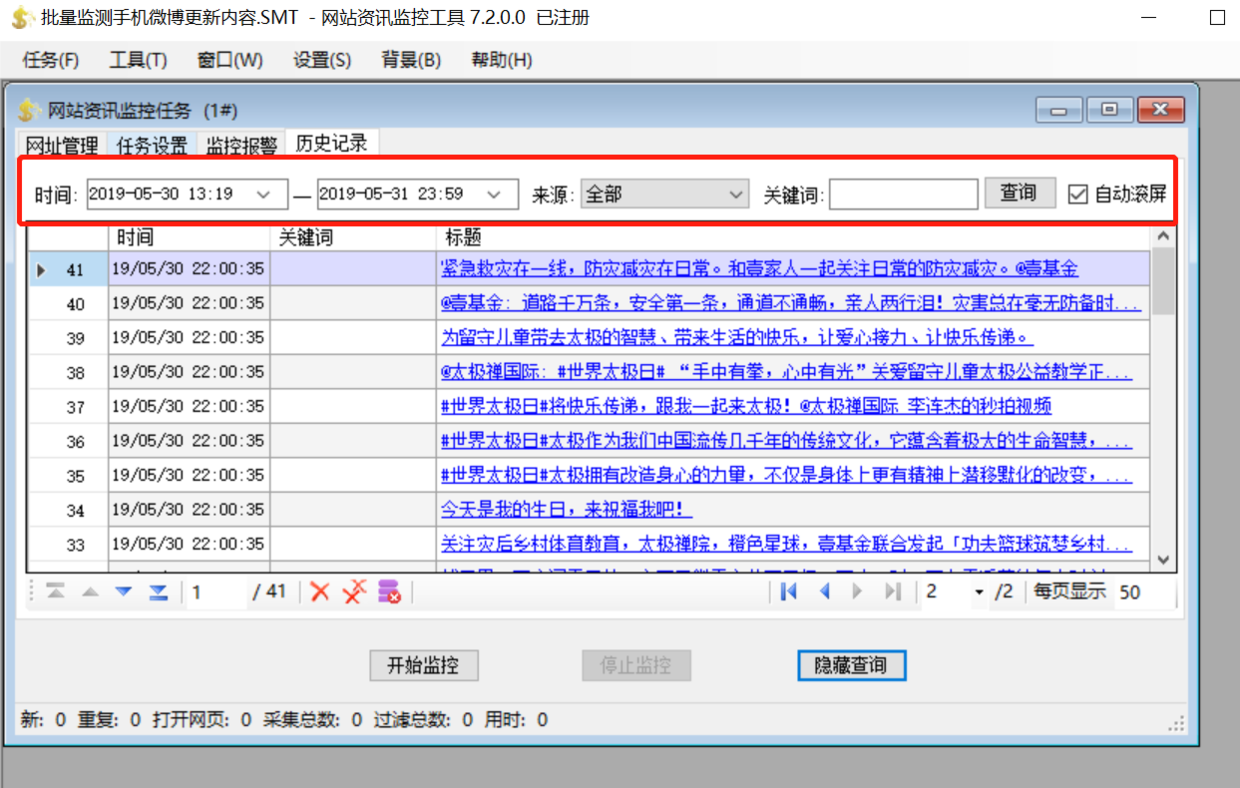This screenshot has height=788, width=1240.
Task: Click the 查询 button
Action: point(1018,193)
